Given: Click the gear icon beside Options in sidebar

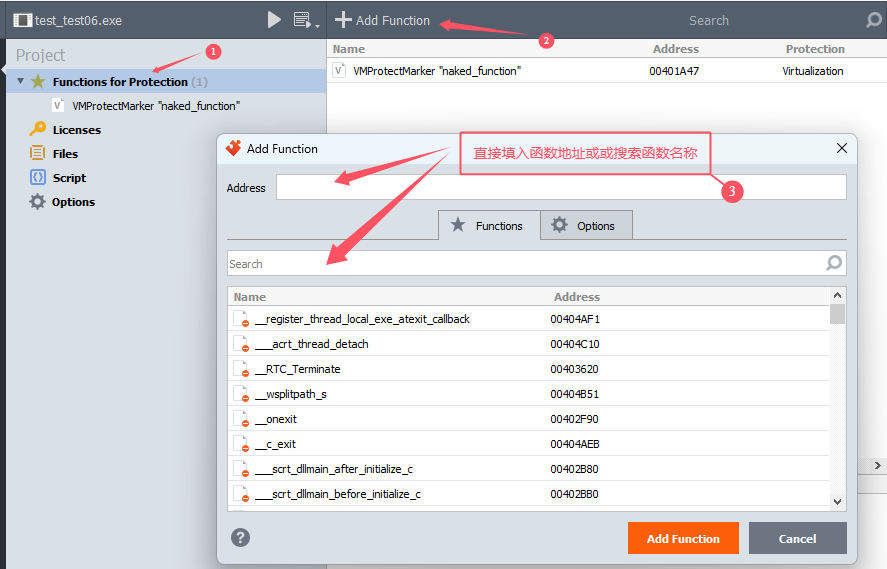Looking at the screenshot, I should point(37,201).
